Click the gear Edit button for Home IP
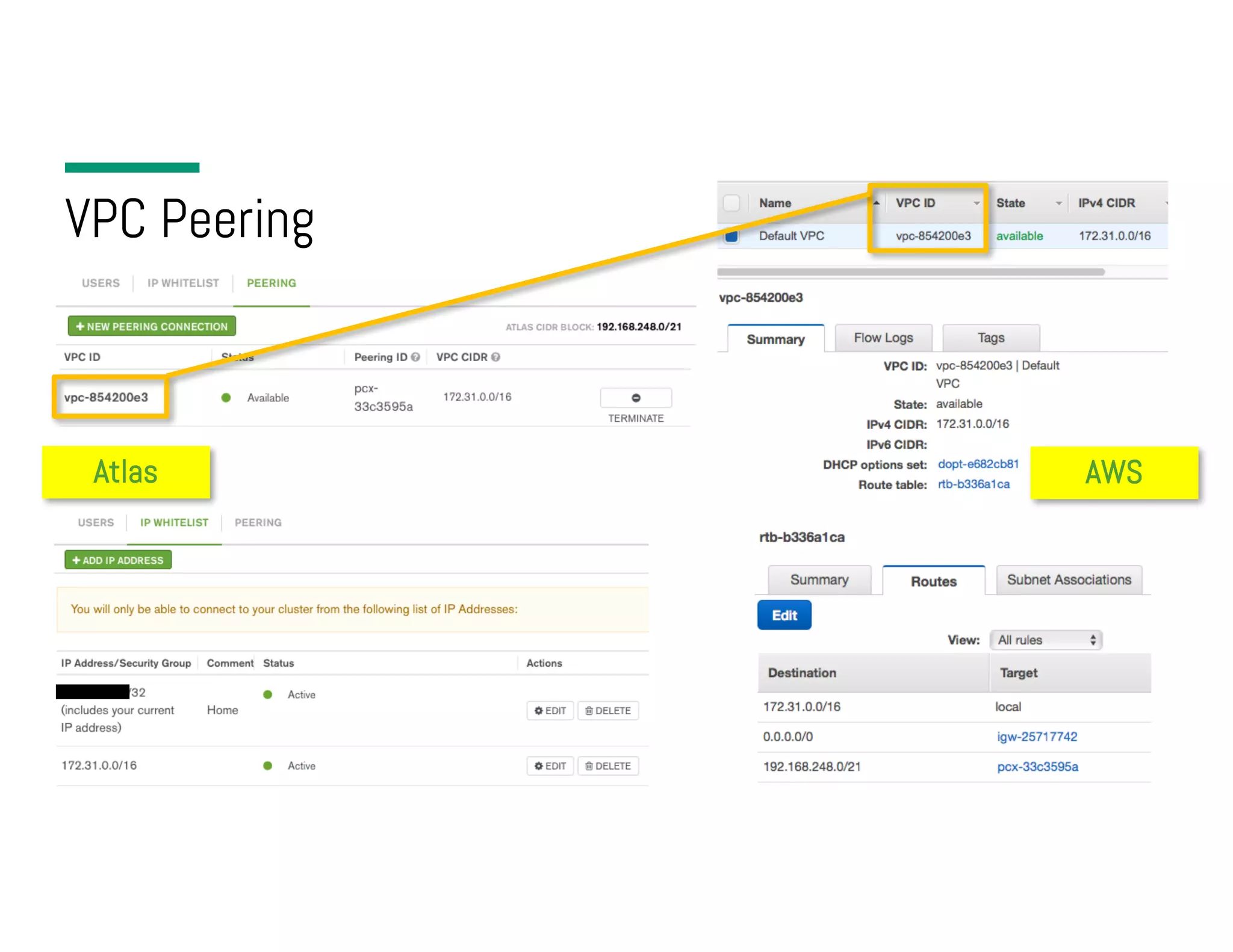The image size is (1233, 952). 550,710
